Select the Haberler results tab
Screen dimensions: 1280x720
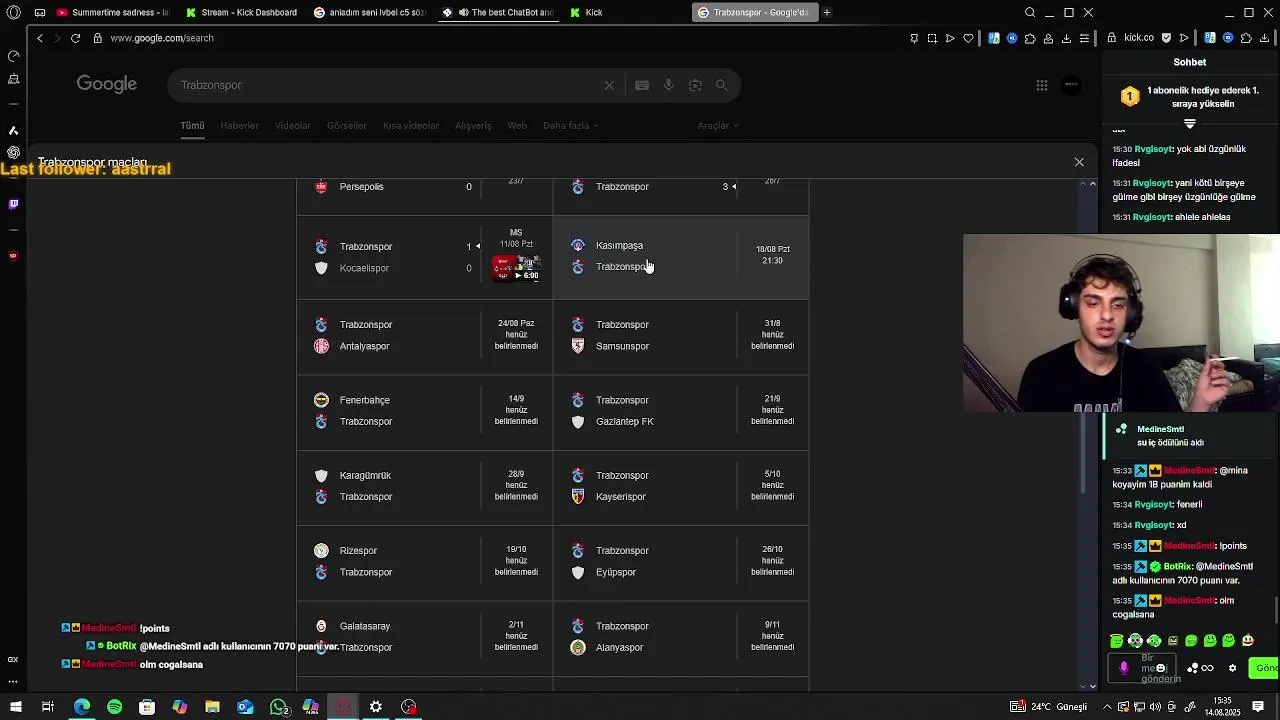[240, 126]
